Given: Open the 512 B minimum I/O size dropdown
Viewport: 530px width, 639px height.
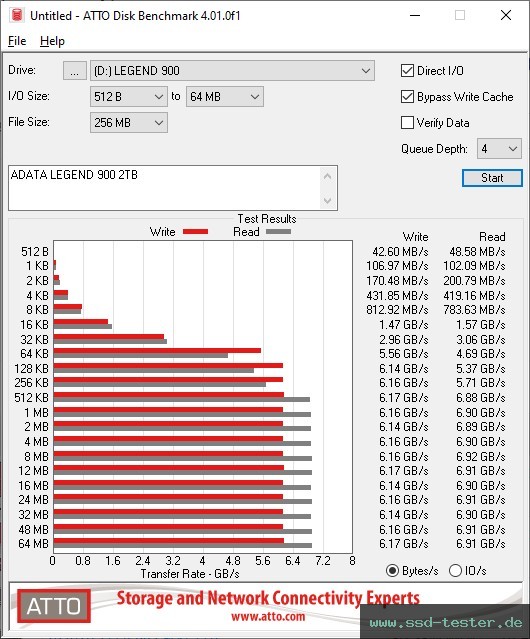Looking at the screenshot, I should 129,97.
